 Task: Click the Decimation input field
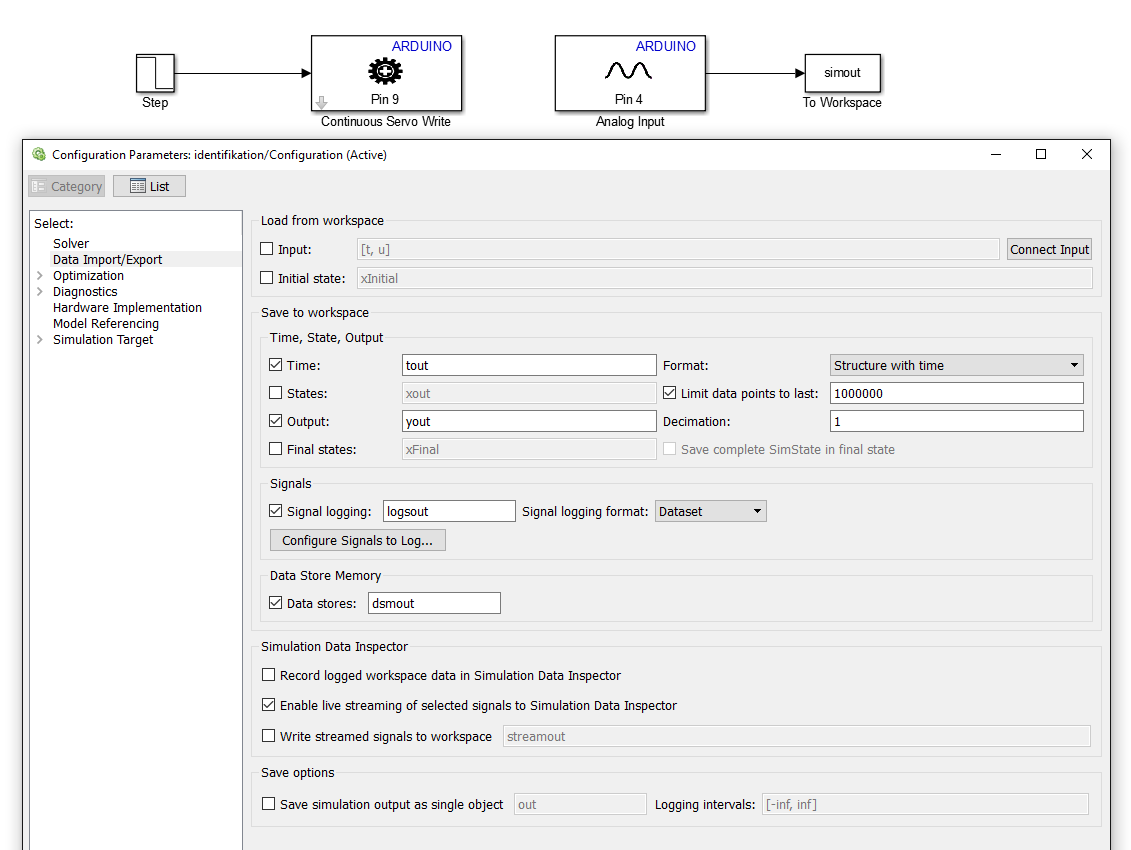pyautogui.click(x=956, y=422)
